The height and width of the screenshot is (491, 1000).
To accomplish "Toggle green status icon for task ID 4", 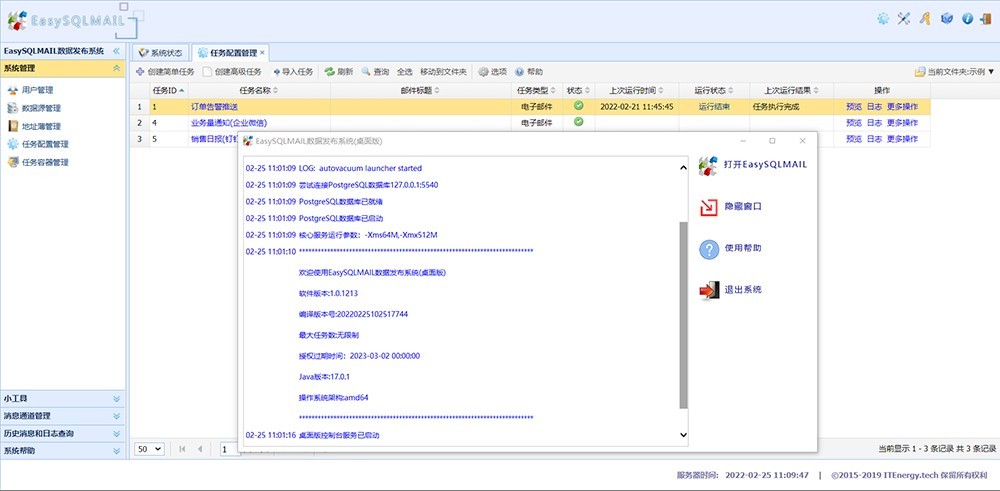I will click(578, 122).
